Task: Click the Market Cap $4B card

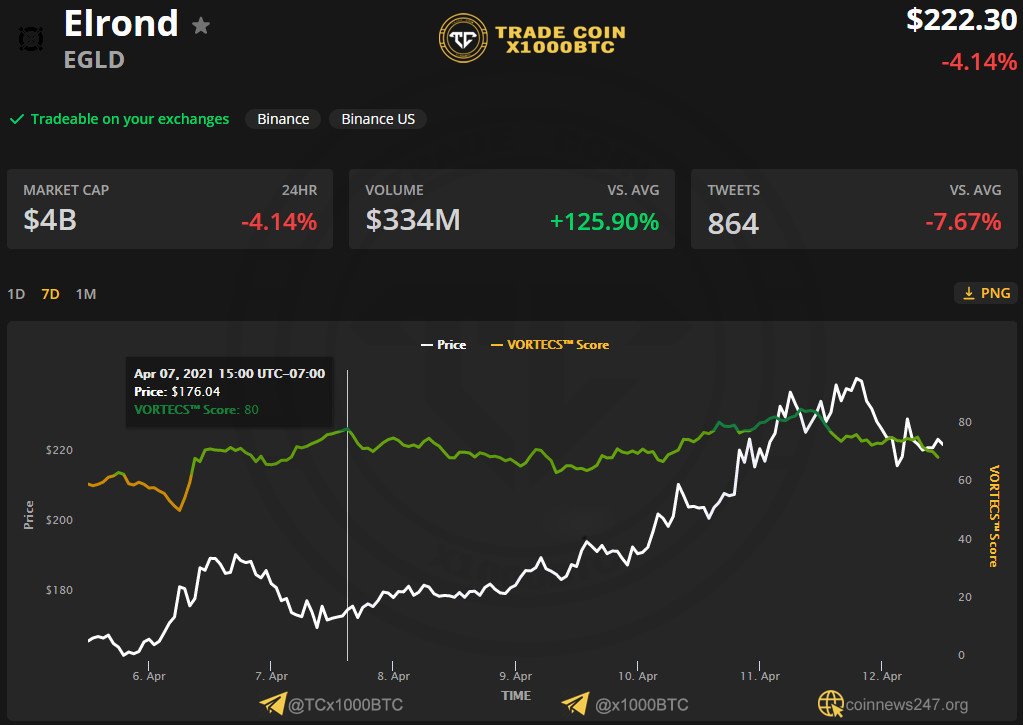Action: click(170, 209)
